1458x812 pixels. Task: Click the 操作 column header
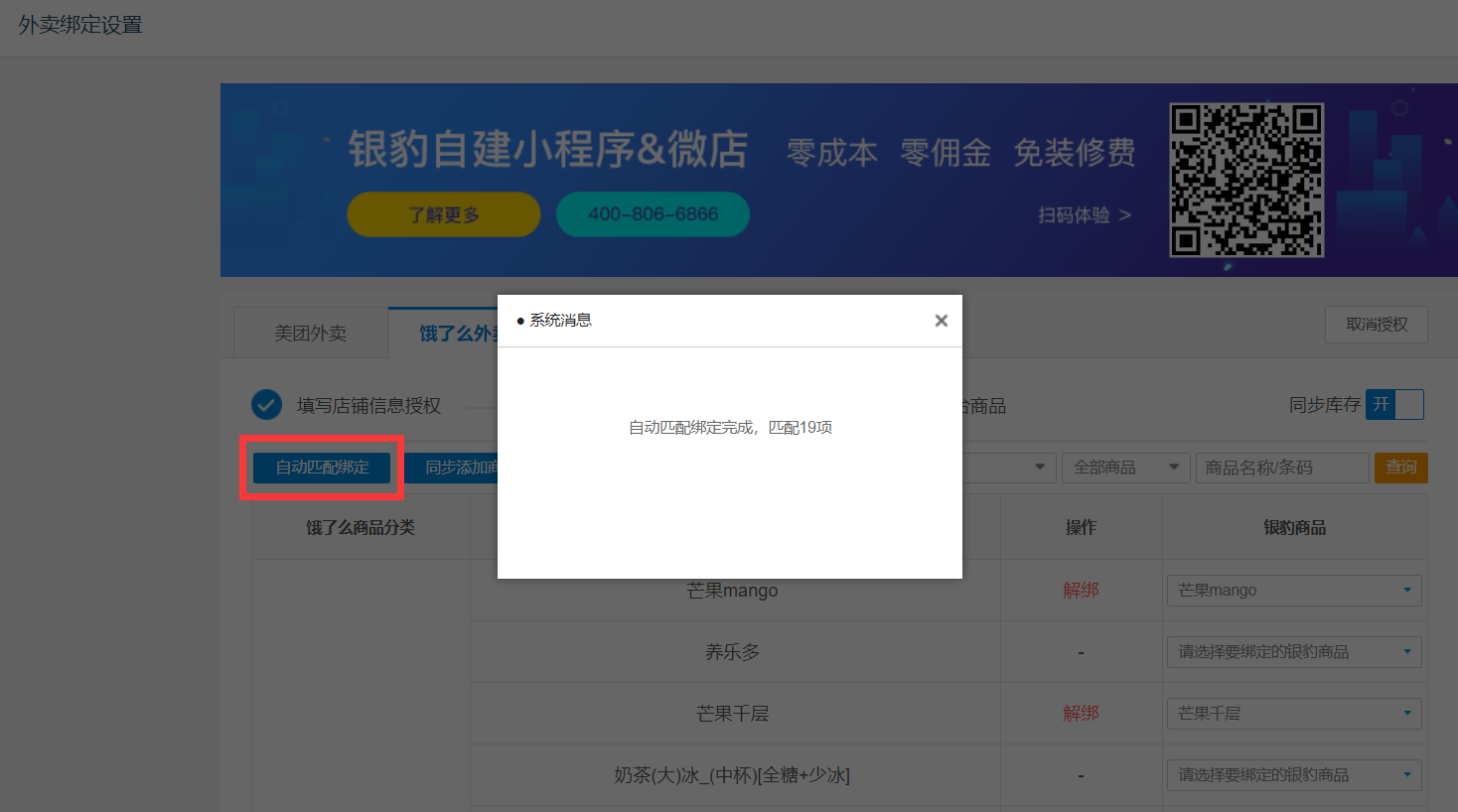coord(1081,528)
